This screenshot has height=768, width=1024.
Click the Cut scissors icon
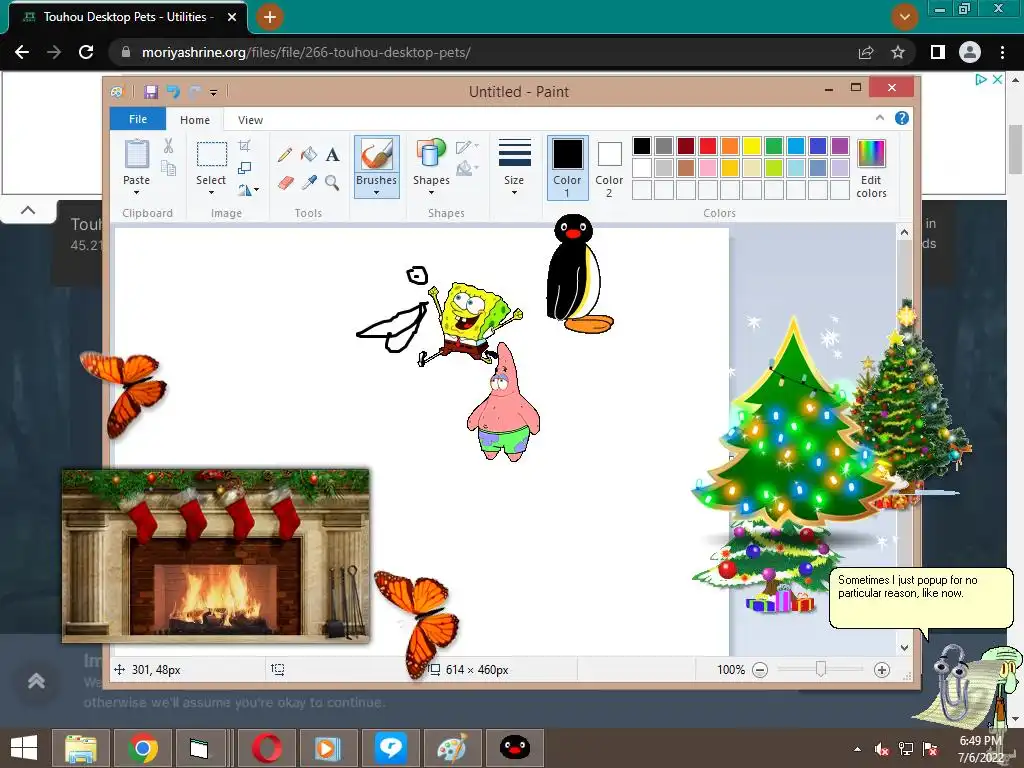click(168, 146)
